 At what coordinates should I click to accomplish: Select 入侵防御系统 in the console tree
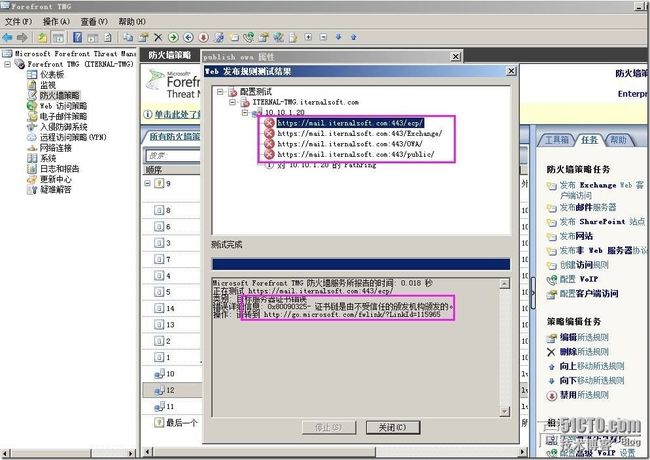(x=63, y=127)
